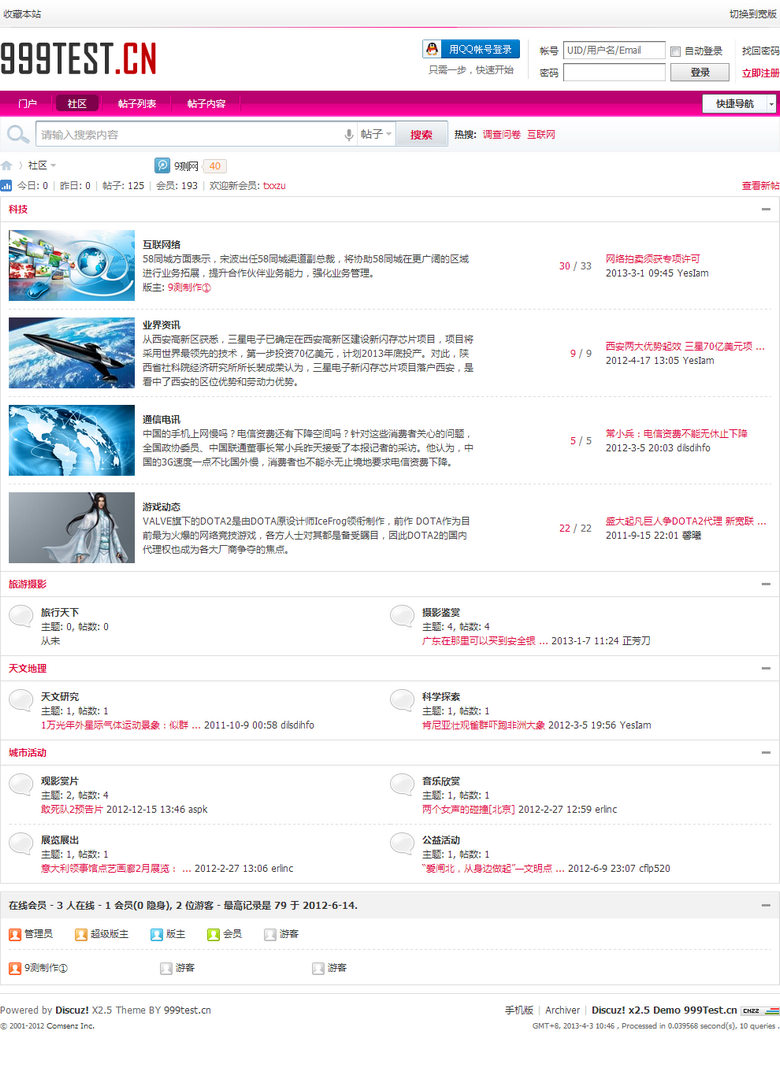Click the 登录 button
The image size is (780, 1072).
pos(699,72)
